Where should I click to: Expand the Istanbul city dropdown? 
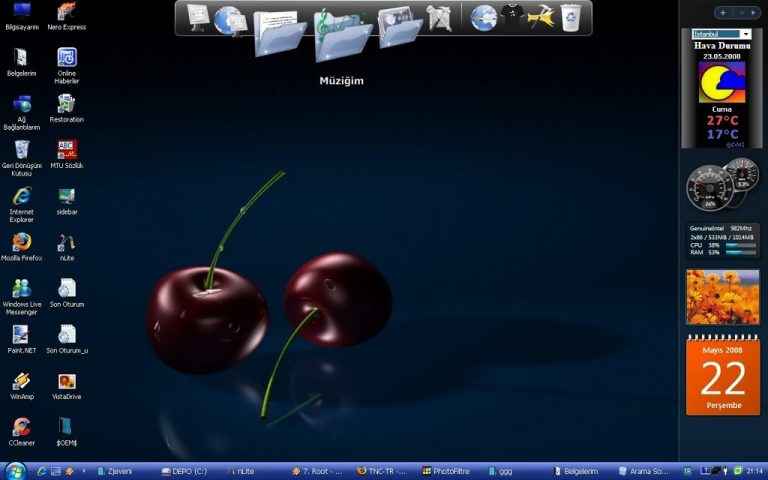pyautogui.click(x=745, y=34)
